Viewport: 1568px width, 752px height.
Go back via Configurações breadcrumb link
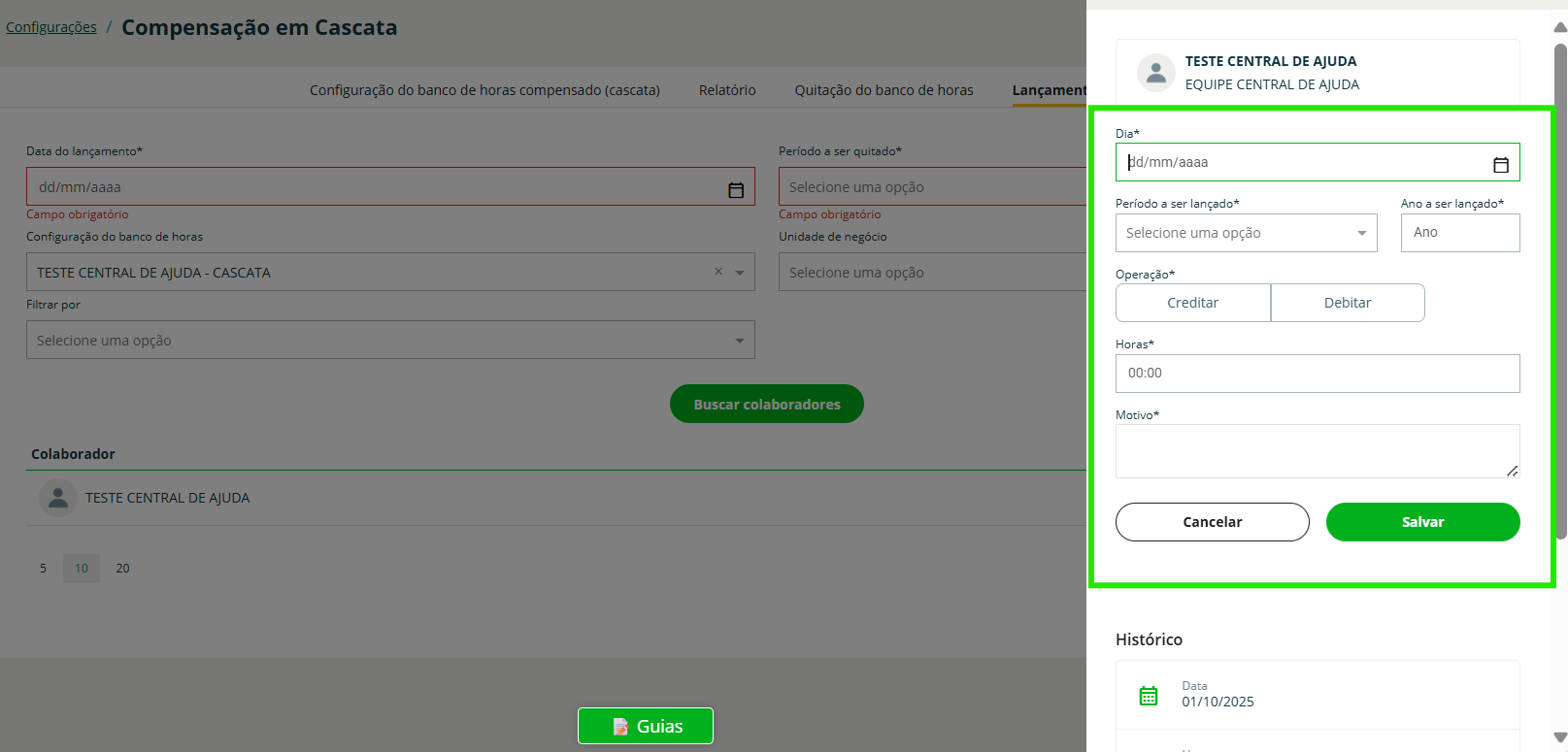click(x=51, y=27)
